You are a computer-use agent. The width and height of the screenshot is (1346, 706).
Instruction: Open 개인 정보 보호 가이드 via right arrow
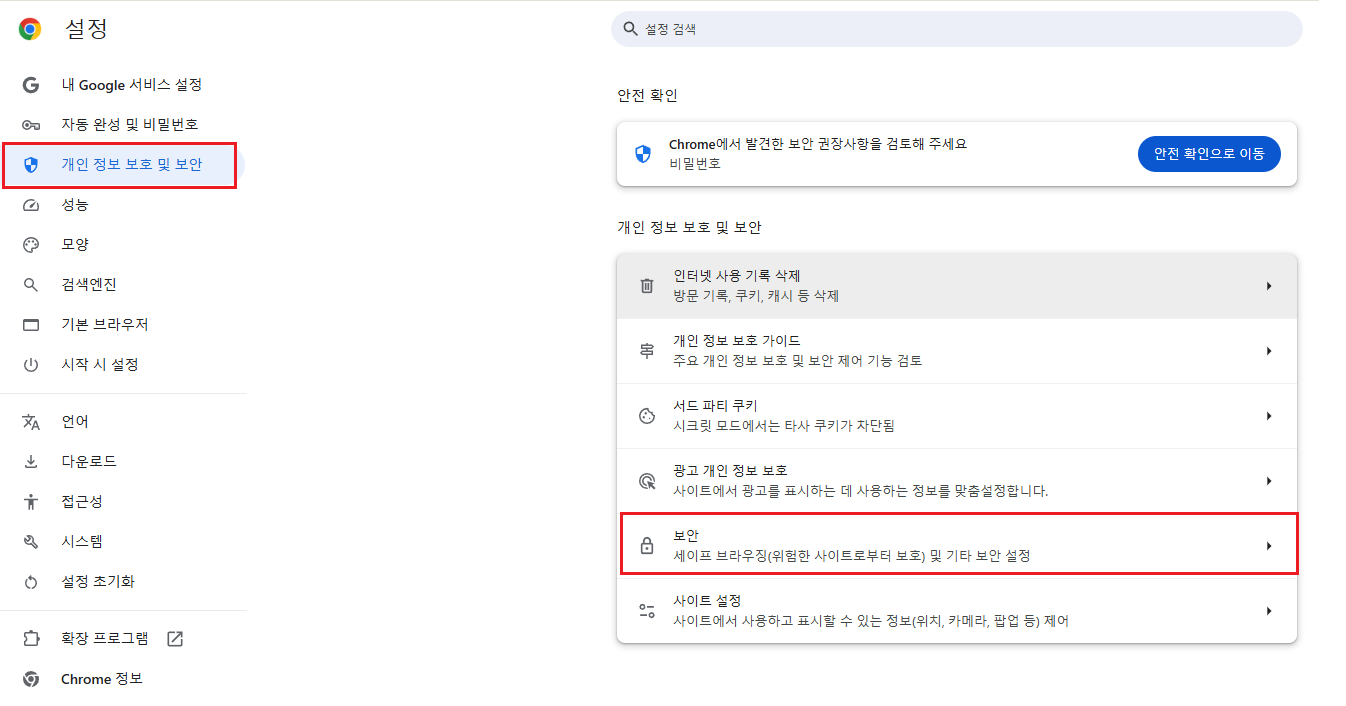pyautogui.click(x=1269, y=351)
